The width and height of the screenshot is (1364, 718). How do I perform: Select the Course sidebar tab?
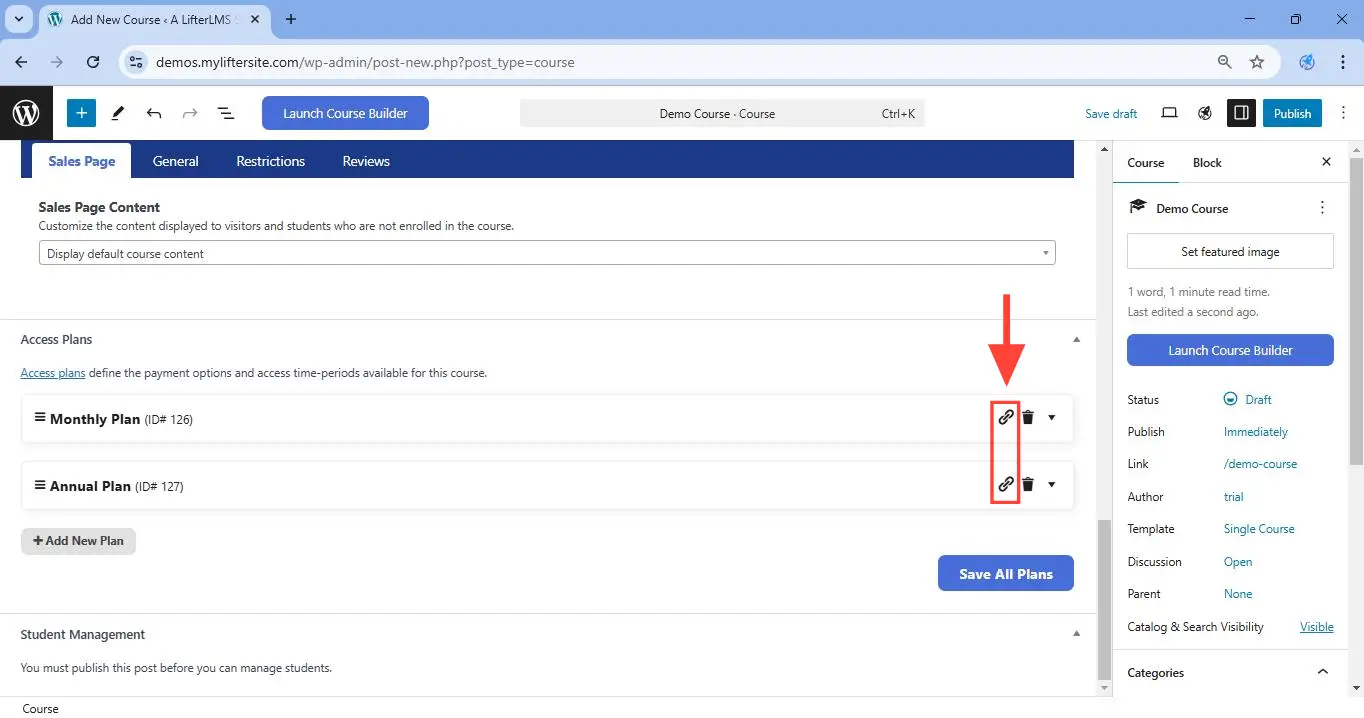coord(1146,162)
